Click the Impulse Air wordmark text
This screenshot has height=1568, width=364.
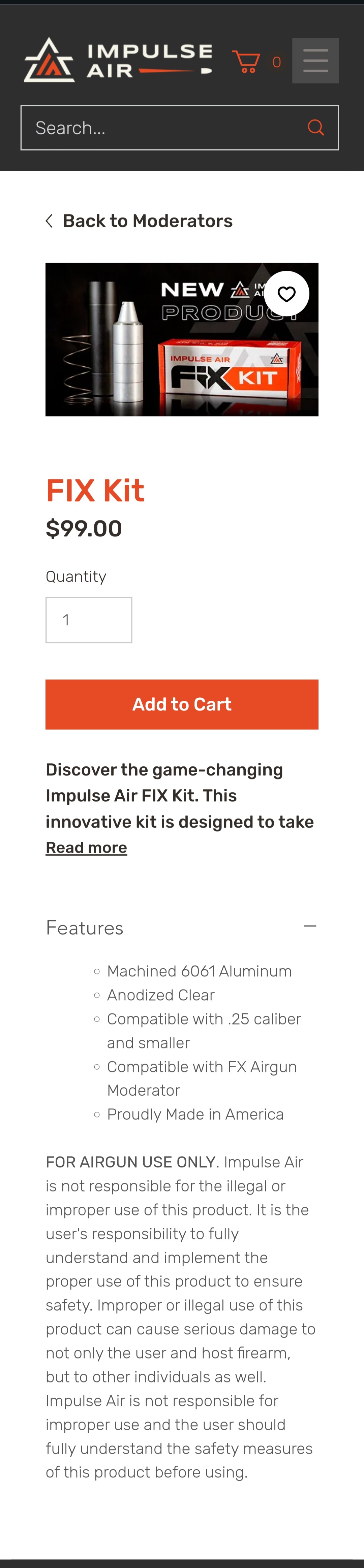[149, 60]
